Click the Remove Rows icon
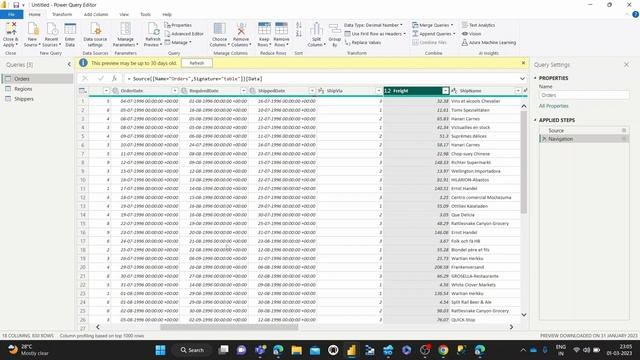This screenshot has height=360, width=640. 281,29
